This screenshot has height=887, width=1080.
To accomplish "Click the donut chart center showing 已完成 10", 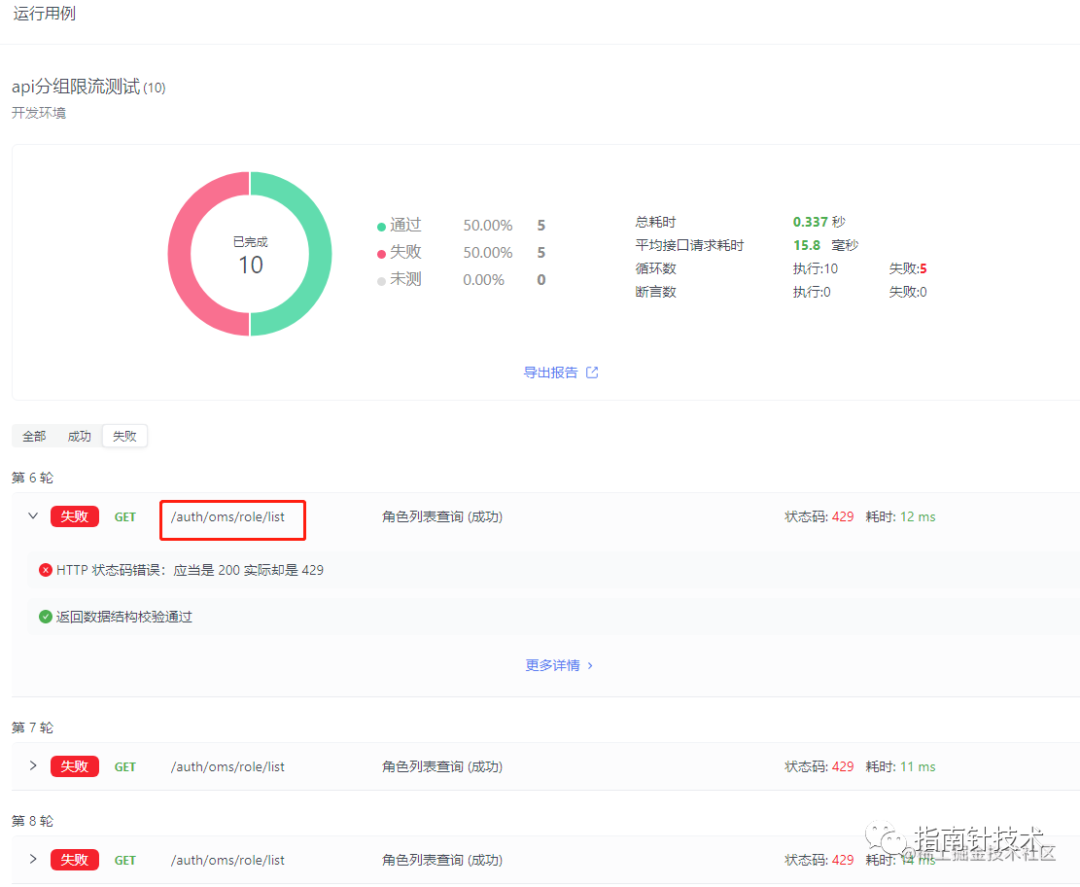I will (x=250, y=256).
